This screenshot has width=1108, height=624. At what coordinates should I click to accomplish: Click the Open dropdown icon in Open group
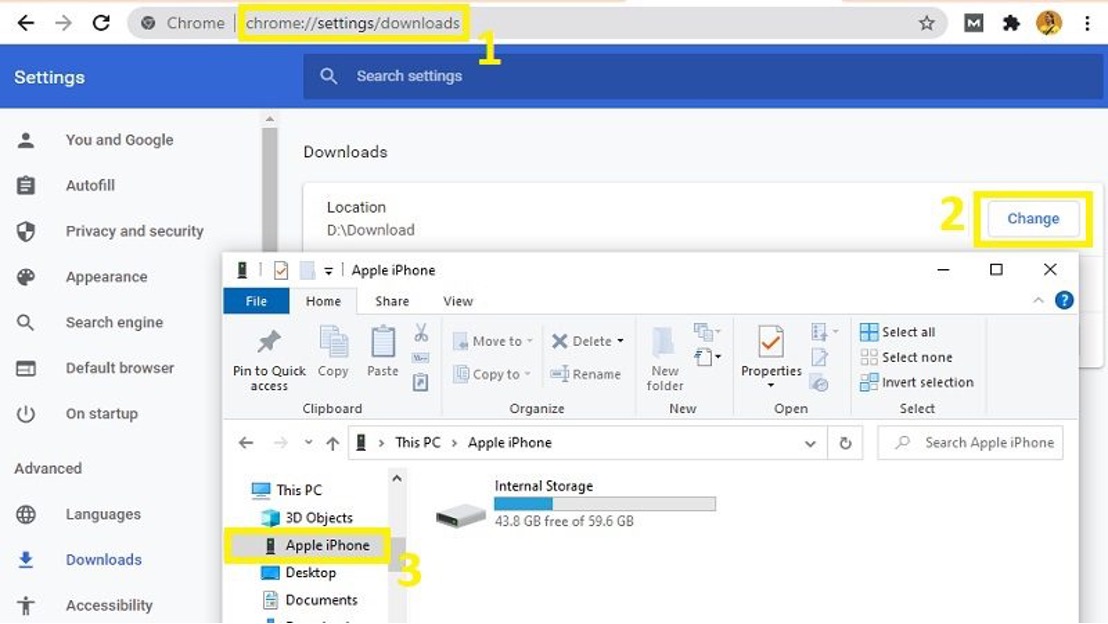[x=824, y=331]
